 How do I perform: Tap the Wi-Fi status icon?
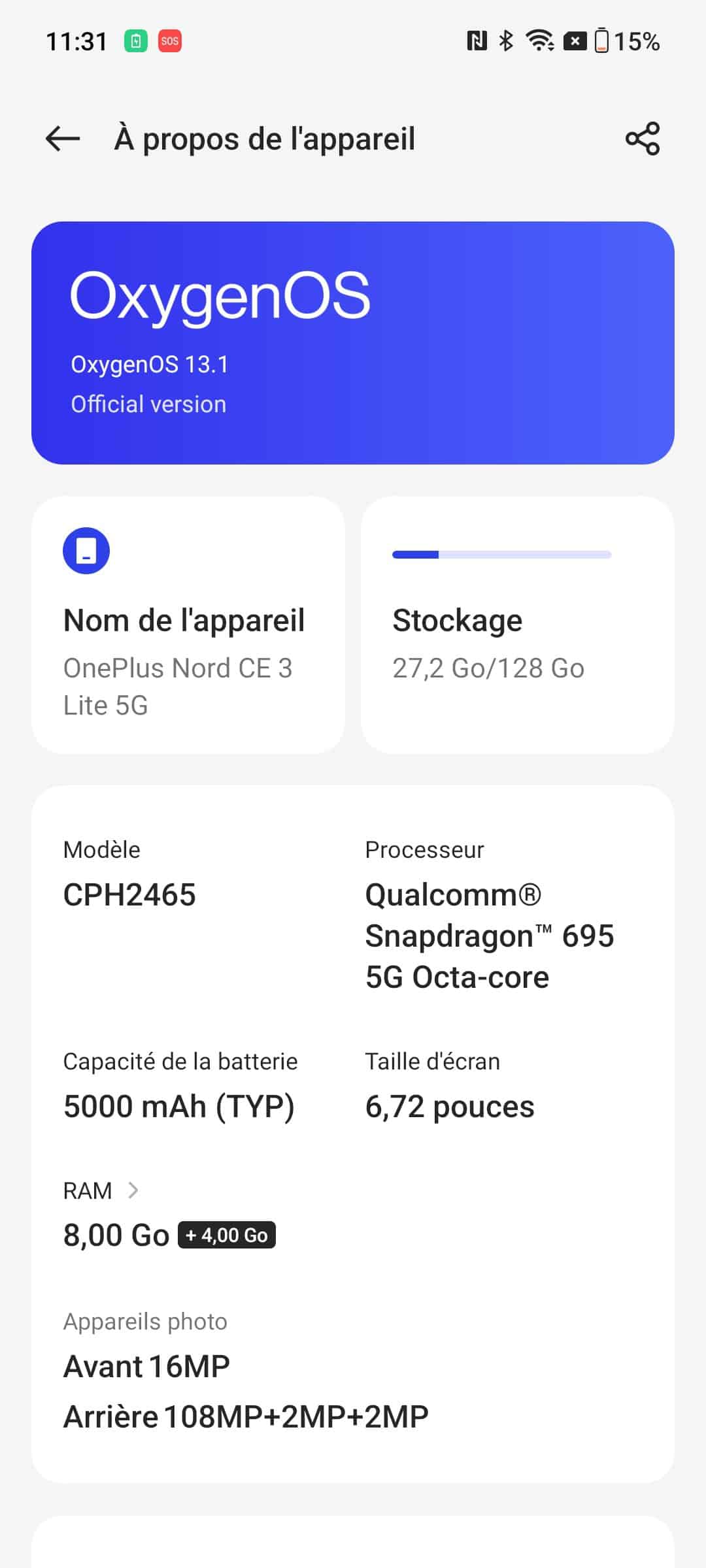tap(540, 41)
